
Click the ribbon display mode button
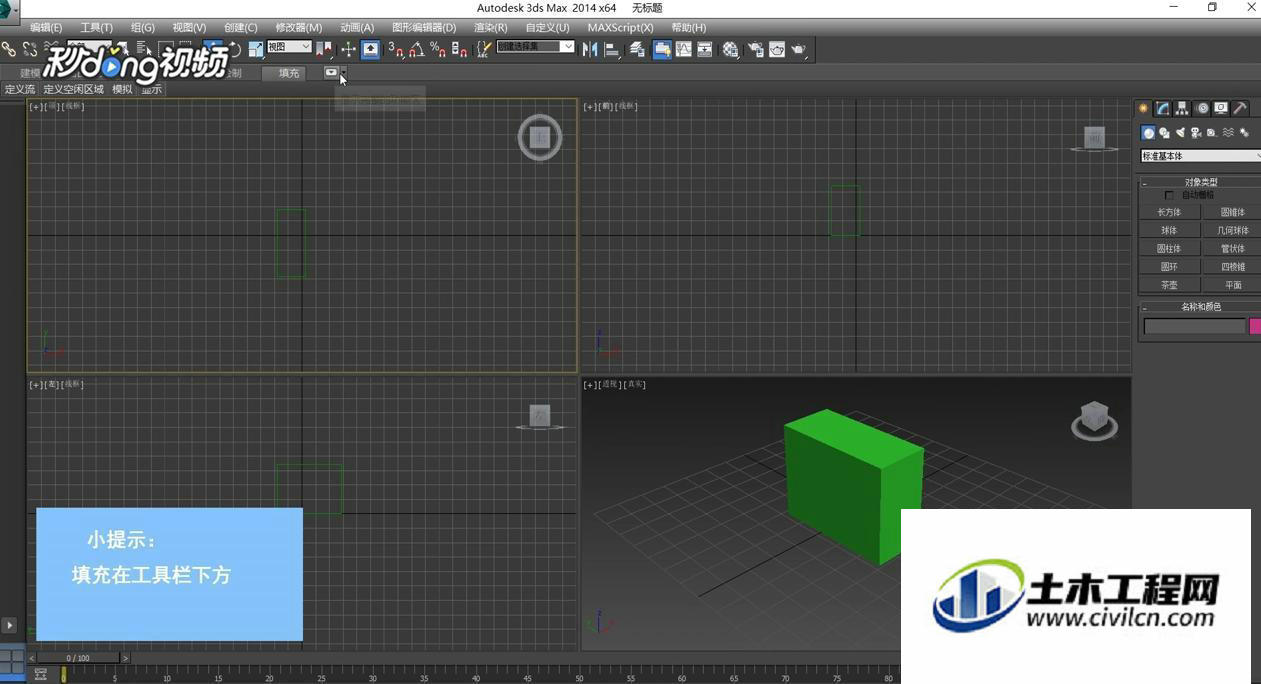[331, 72]
